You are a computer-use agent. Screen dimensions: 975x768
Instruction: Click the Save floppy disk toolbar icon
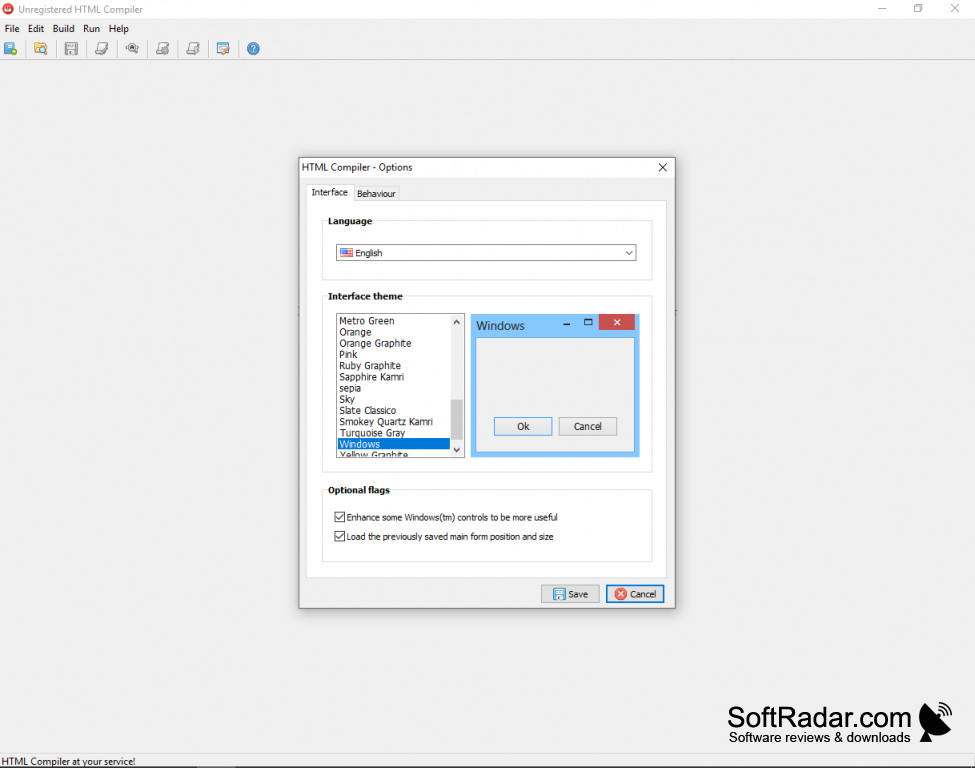click(x=72, y=49)
